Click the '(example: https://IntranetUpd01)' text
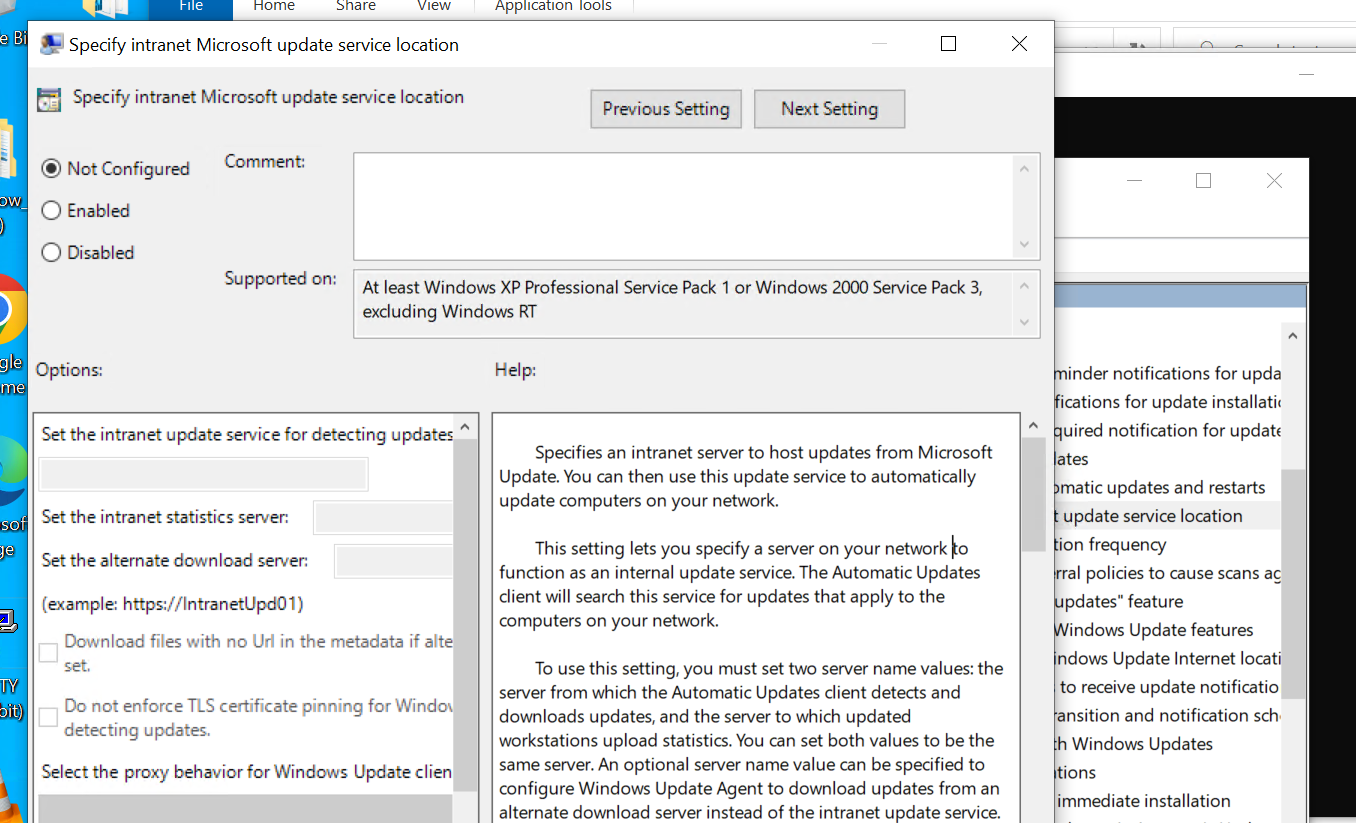 (172, 604)
